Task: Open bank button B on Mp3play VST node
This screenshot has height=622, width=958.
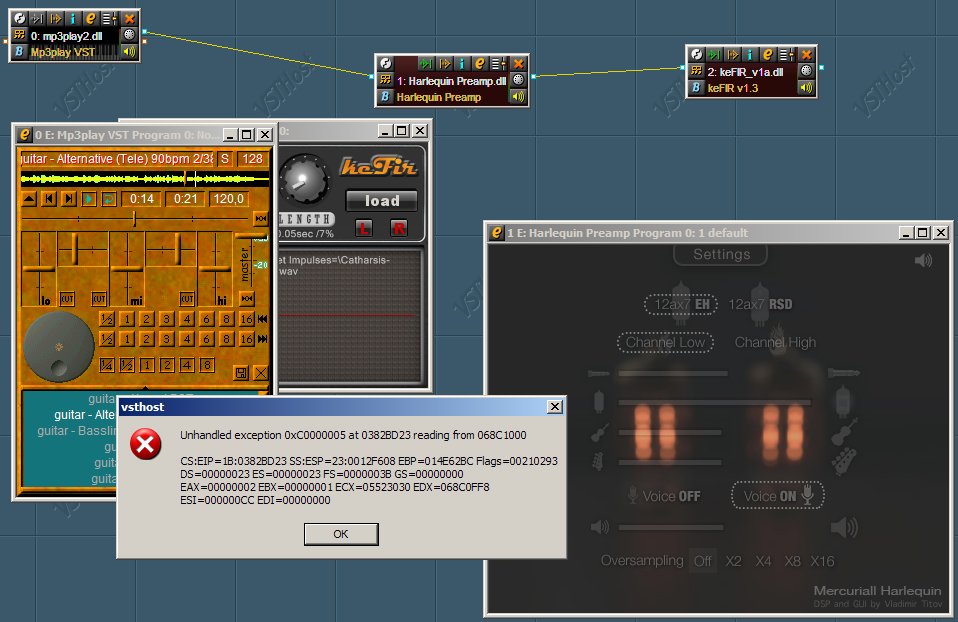Action: (x=20, y=51)
